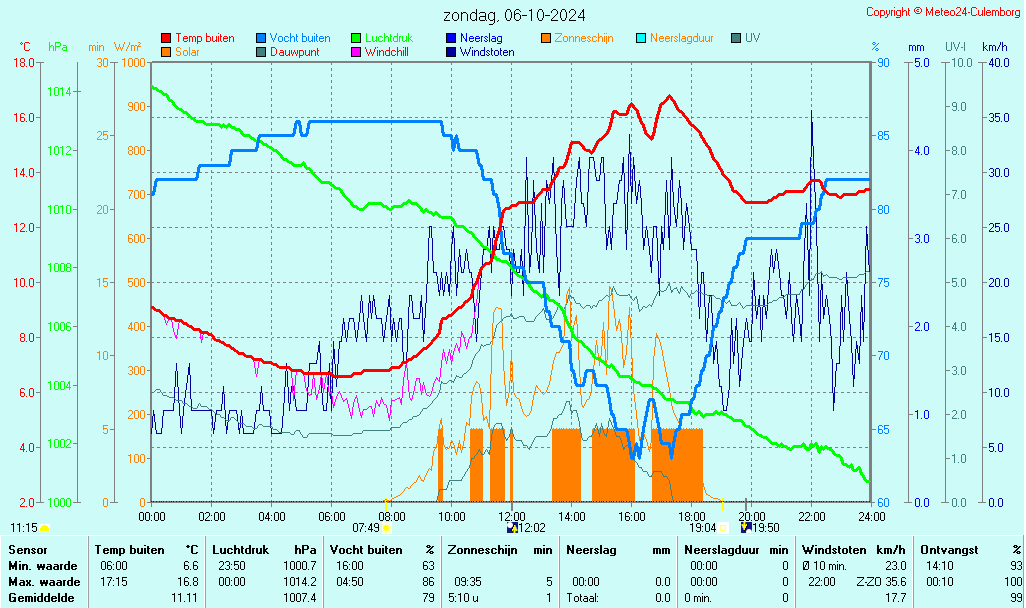Click the Copyright Meteo24-Culemborg text
This screenshot has width=1026, height=608.
click(942, 12)
